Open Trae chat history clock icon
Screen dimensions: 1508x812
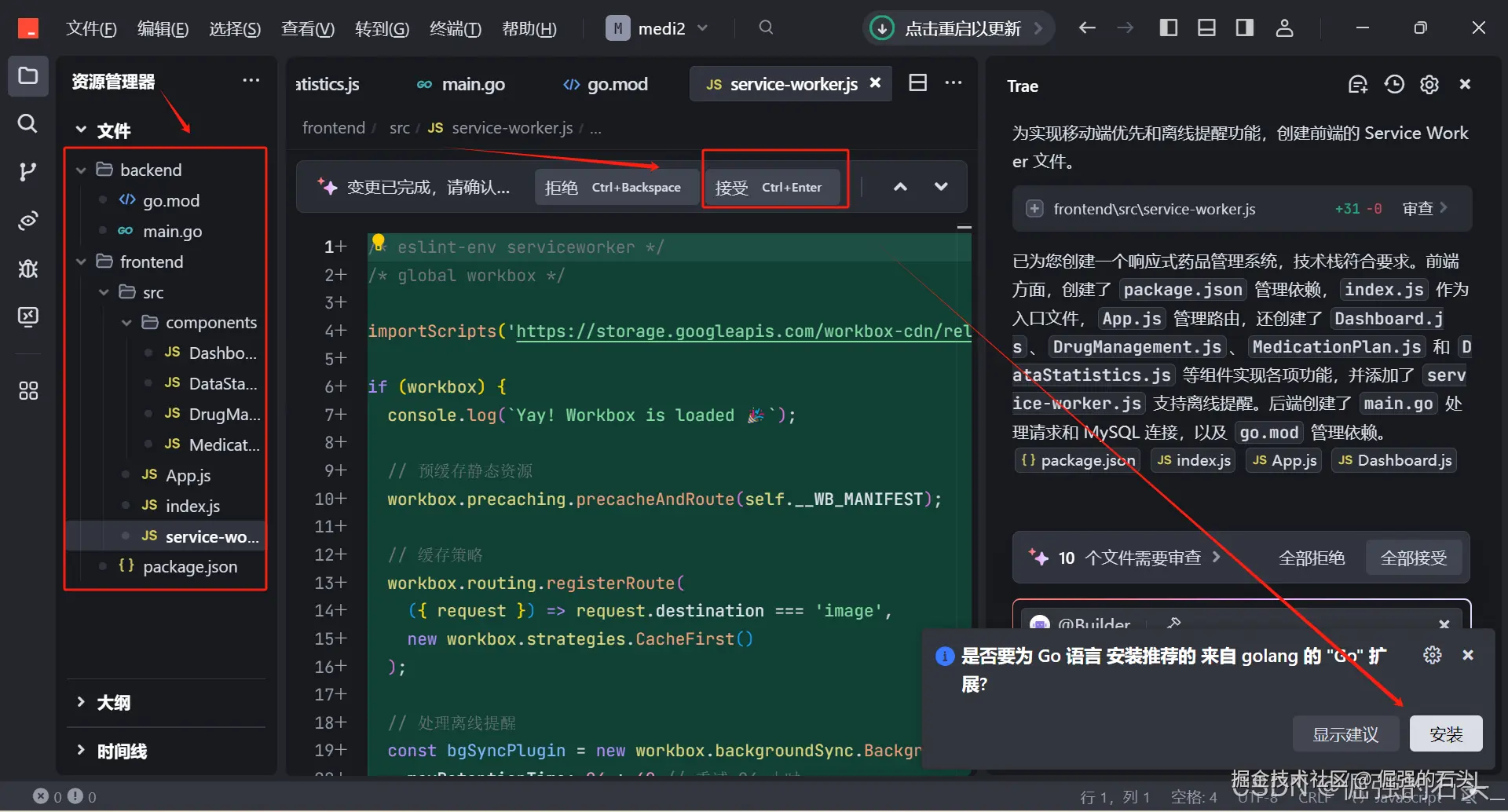tap(1394, 85)
